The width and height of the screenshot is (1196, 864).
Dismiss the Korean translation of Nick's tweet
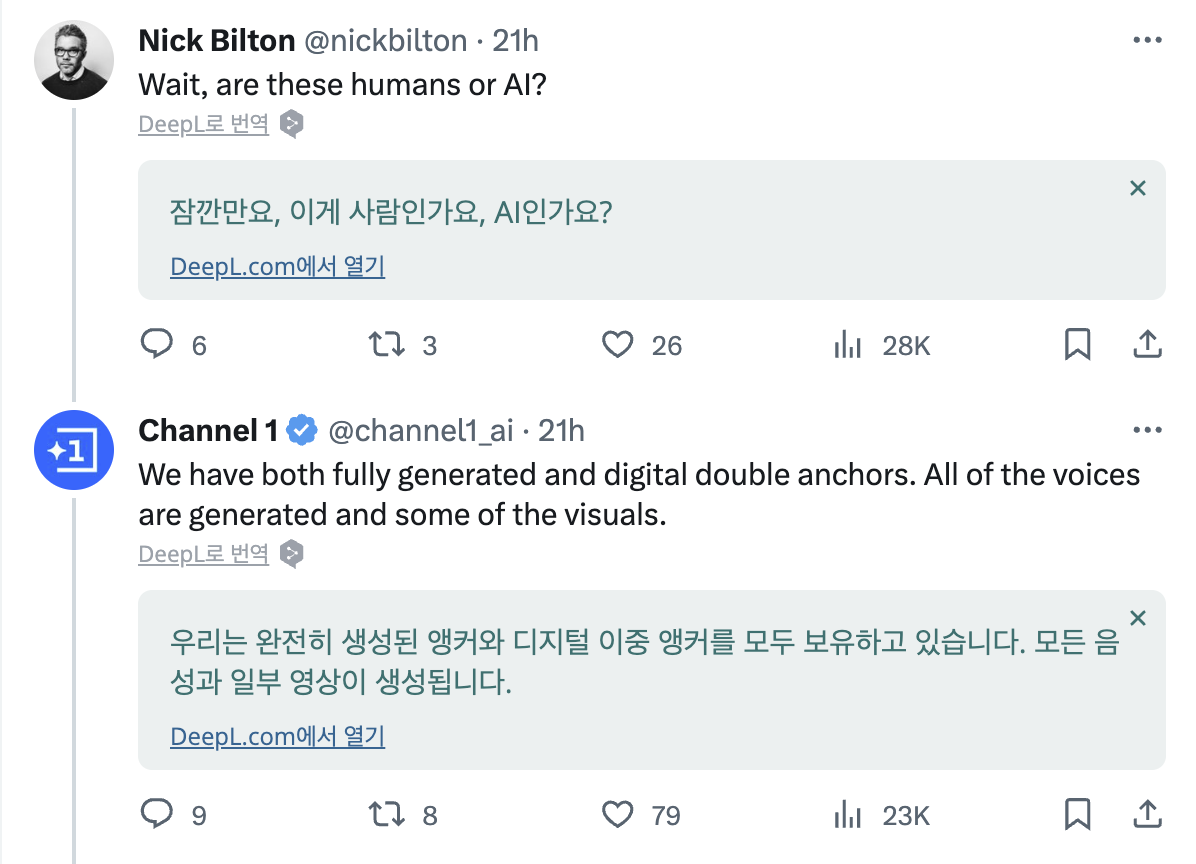[1137, 187]
